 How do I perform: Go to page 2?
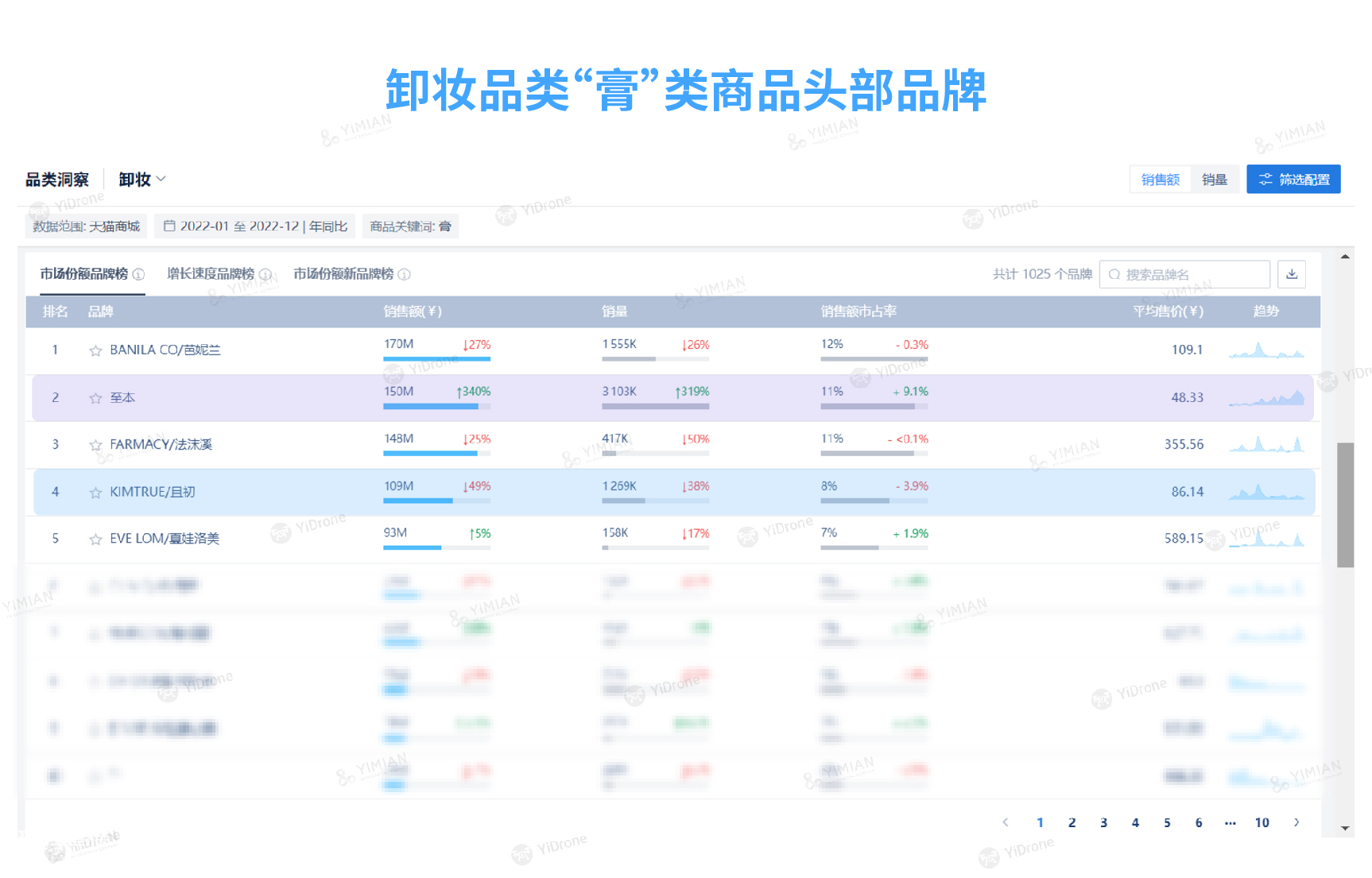[x=1072, y=822]
